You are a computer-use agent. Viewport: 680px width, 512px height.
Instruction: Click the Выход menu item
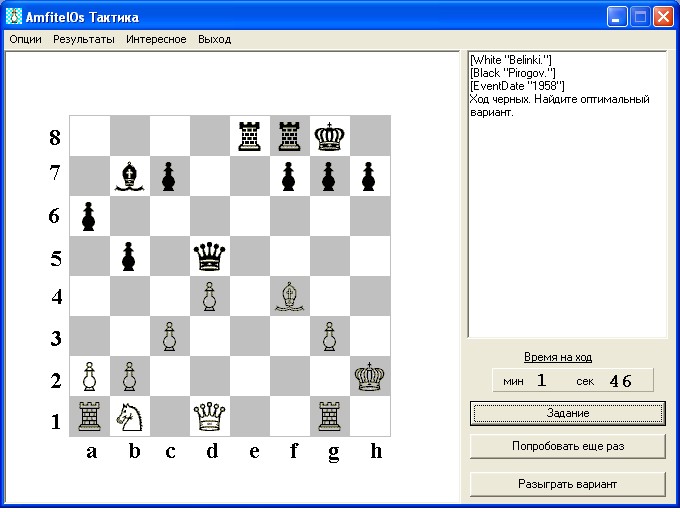coord(214,39)
